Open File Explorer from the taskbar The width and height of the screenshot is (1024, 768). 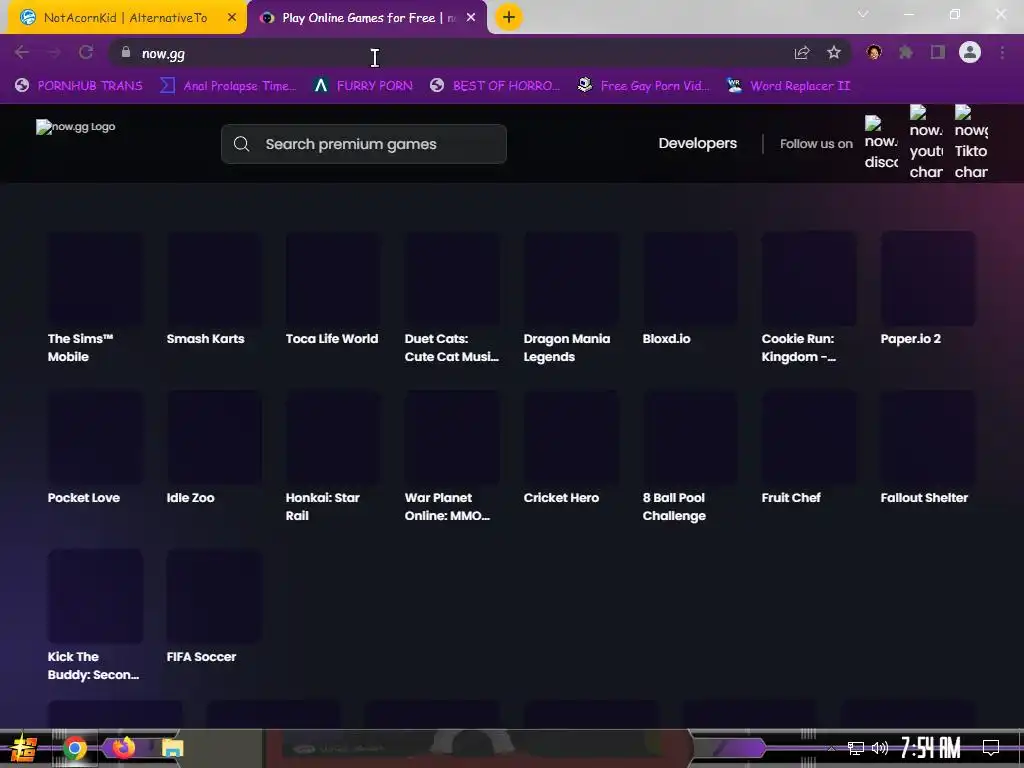172,748
